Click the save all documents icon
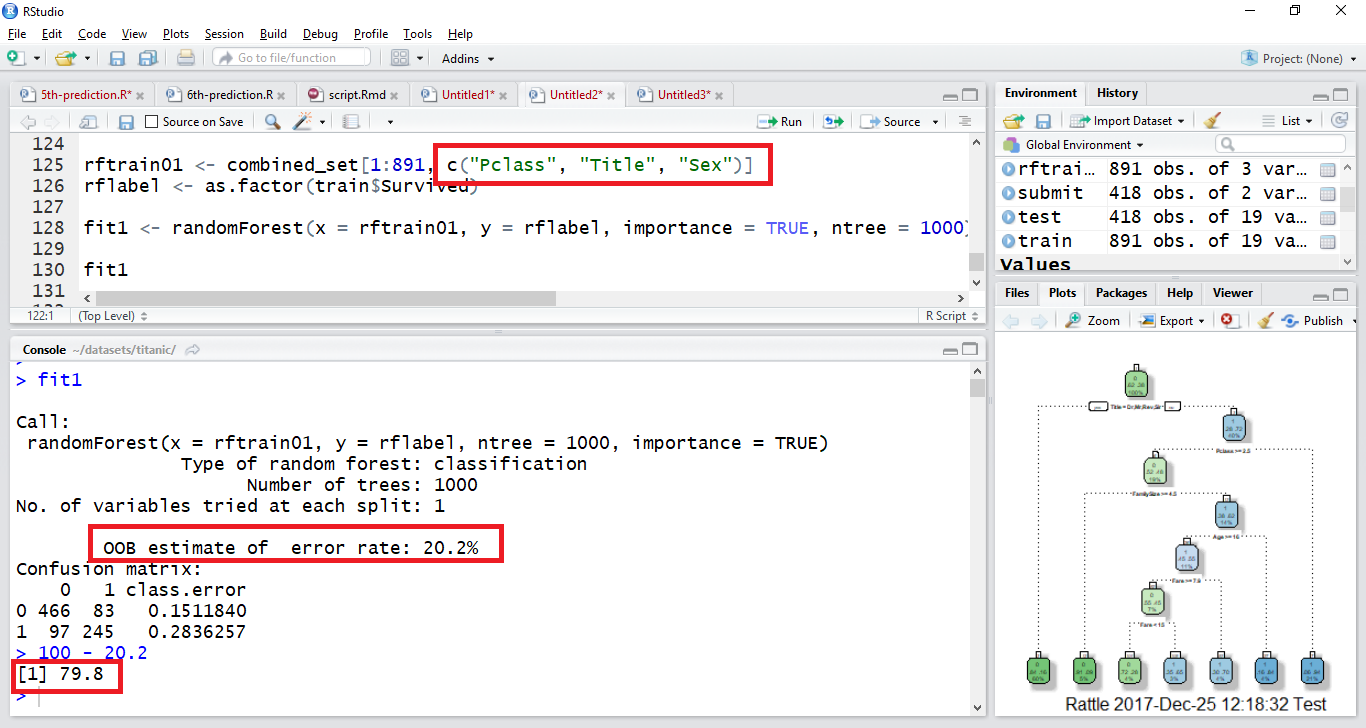1366x728 pixels. (147, 58)
